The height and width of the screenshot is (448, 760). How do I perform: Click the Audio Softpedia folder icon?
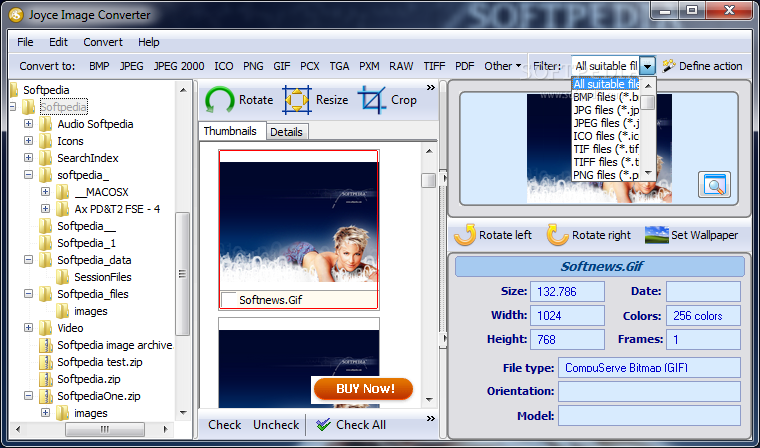pos(46,124)
